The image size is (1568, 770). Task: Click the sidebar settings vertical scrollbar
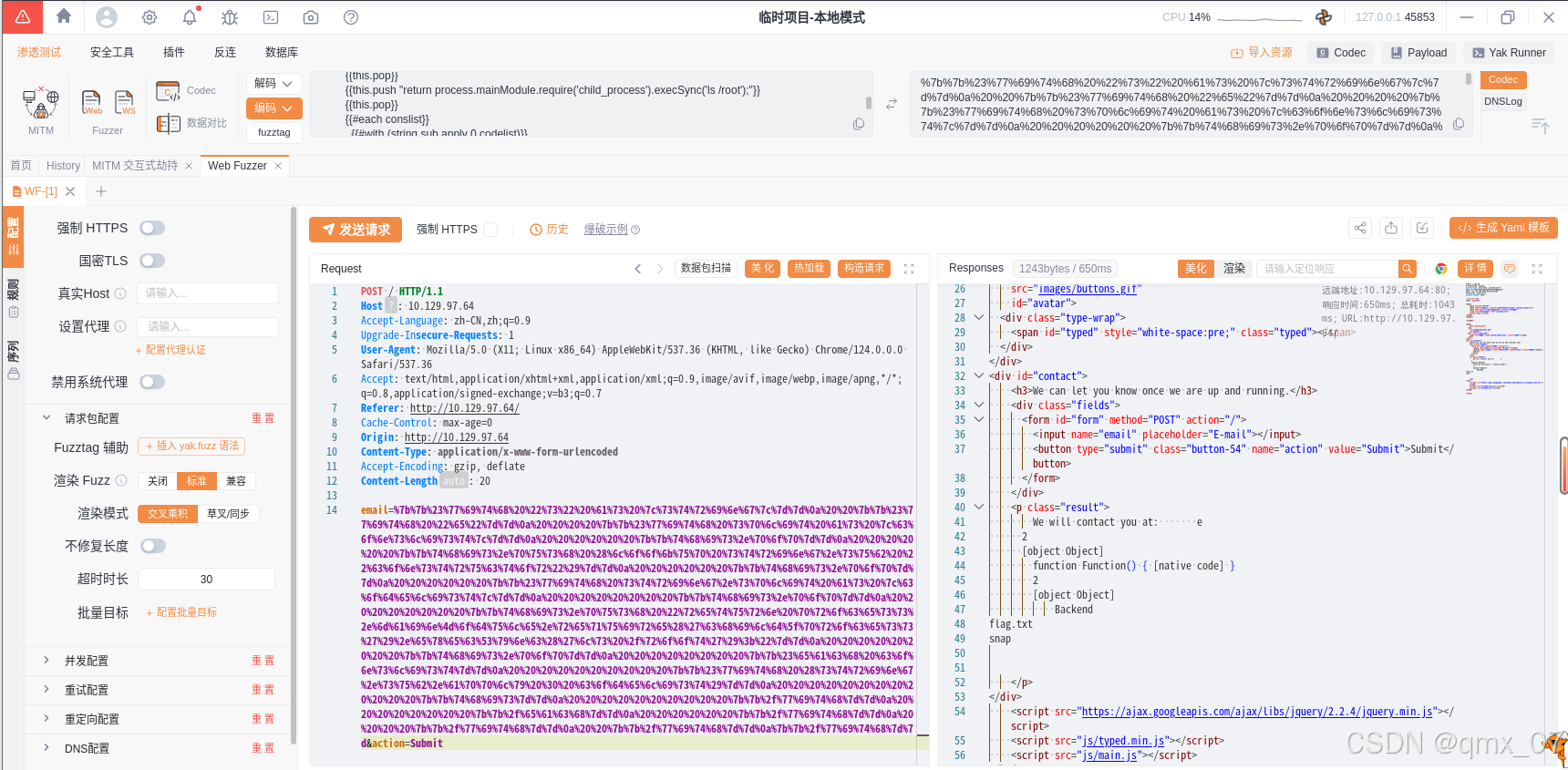[294, 474]
